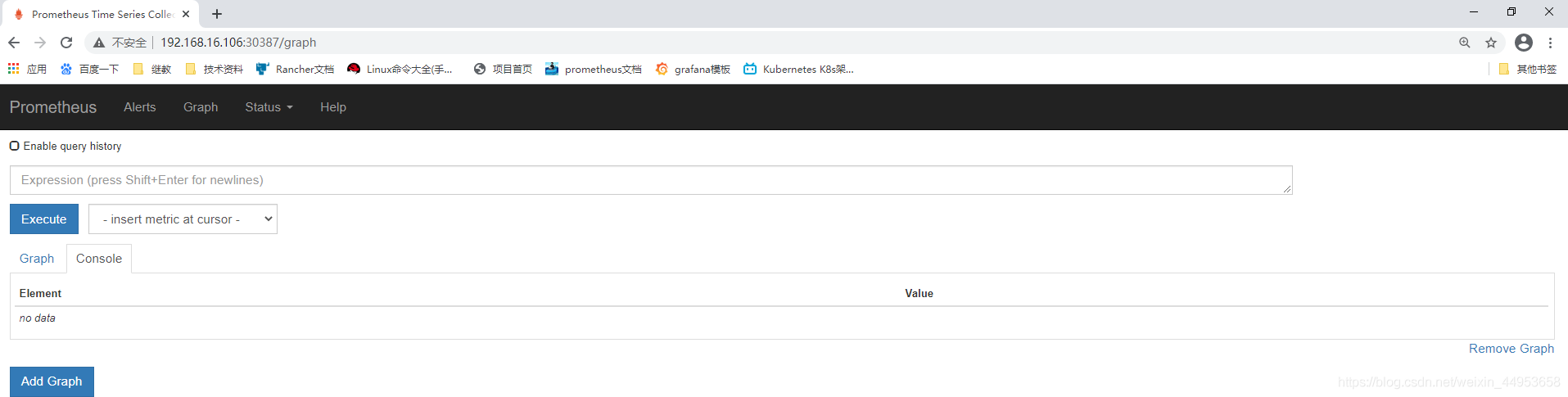
Task: Enable query history checkbox
Action: (x=14, y=146)
